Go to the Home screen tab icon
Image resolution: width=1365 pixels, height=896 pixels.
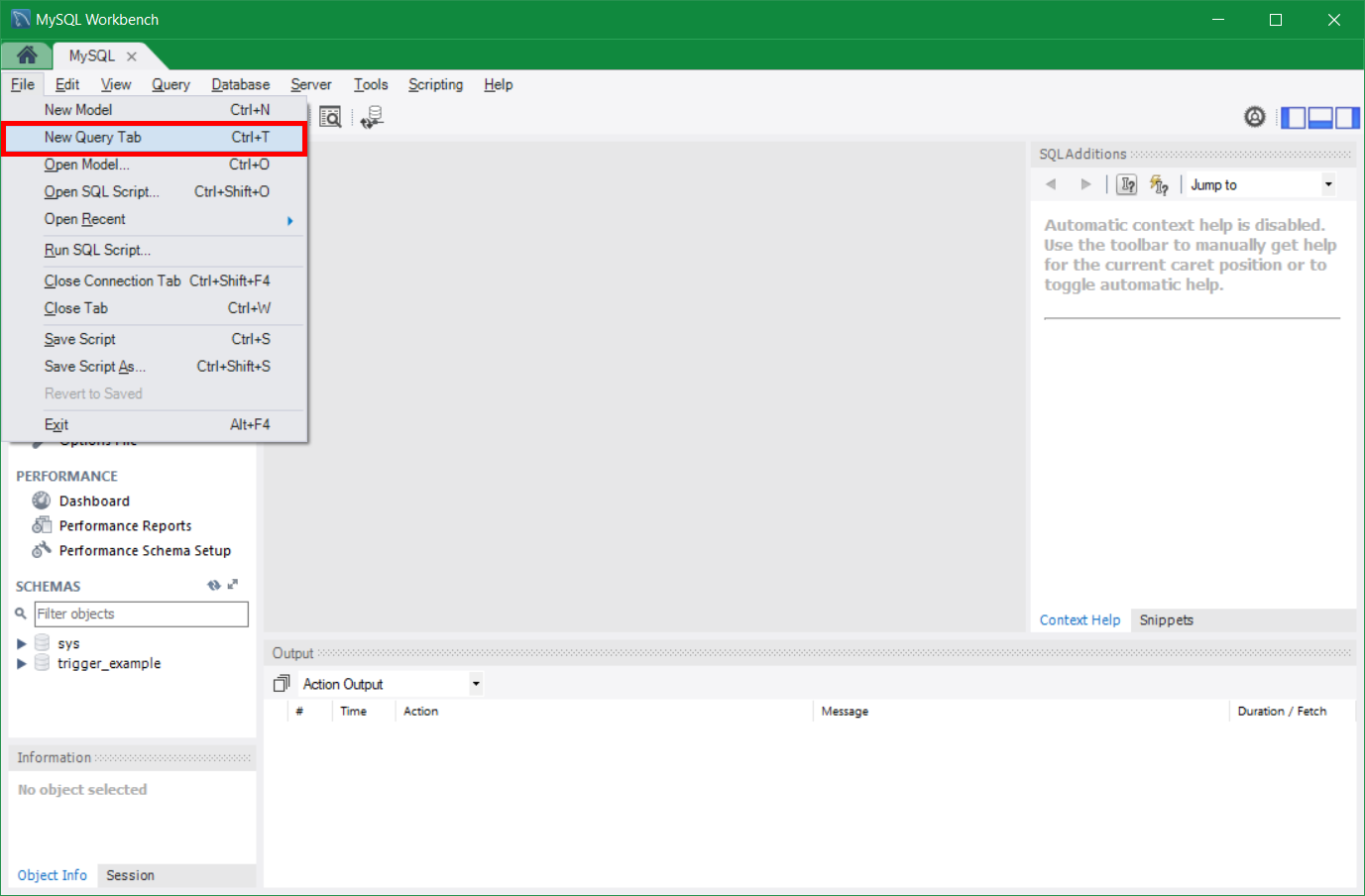point(27,56)
